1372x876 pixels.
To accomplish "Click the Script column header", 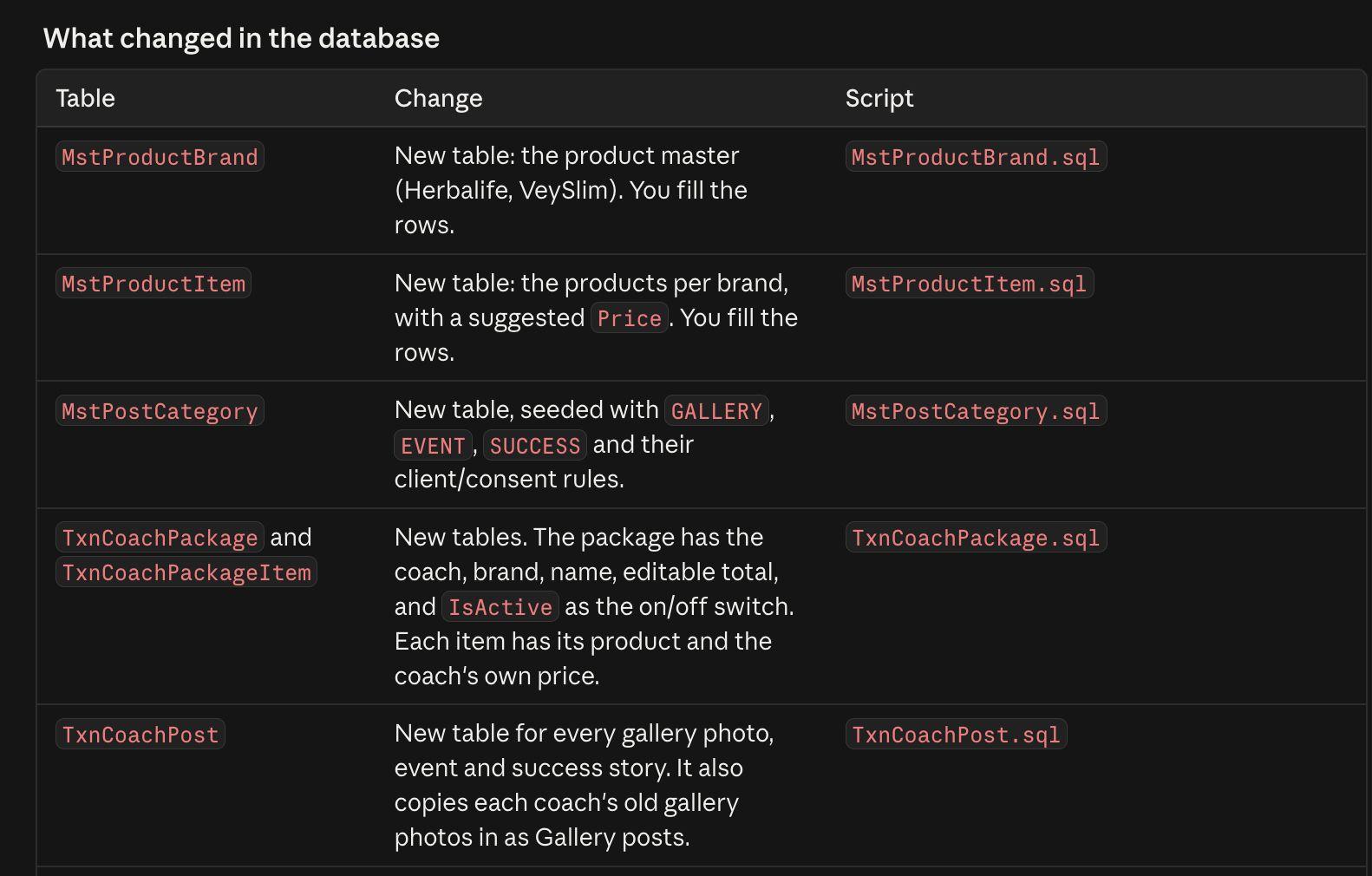I will pyautogui.click(x=879, y=98).
